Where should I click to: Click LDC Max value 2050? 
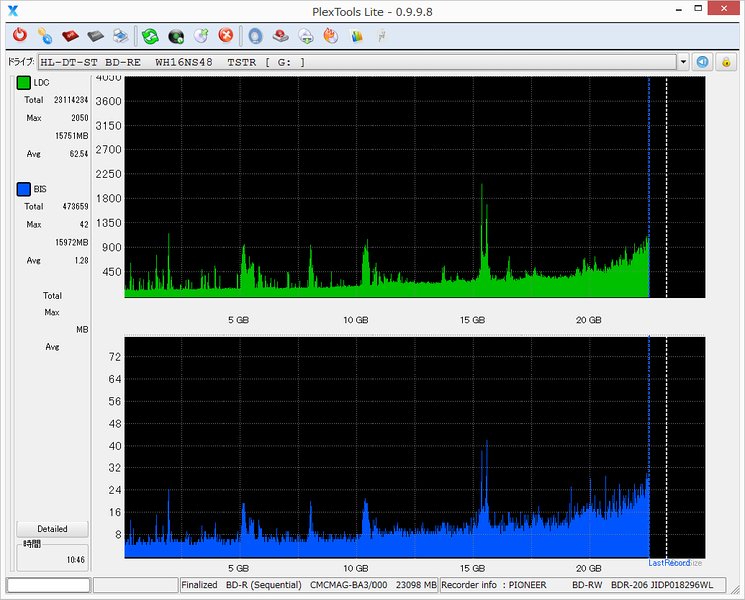pos(80,118)
